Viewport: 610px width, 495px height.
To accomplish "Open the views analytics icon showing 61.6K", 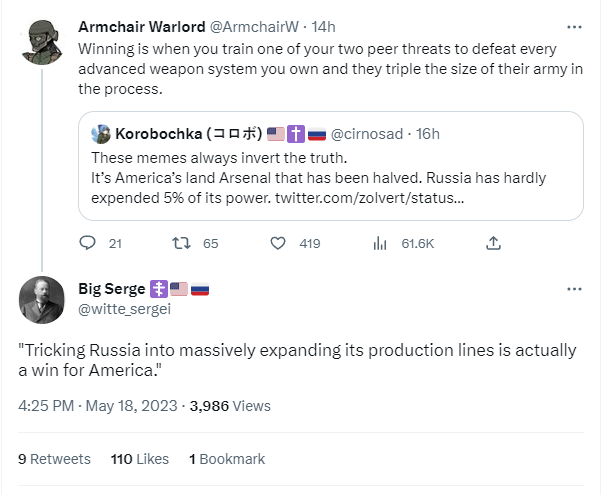I will pyautogui.click(x=380, y=243).
